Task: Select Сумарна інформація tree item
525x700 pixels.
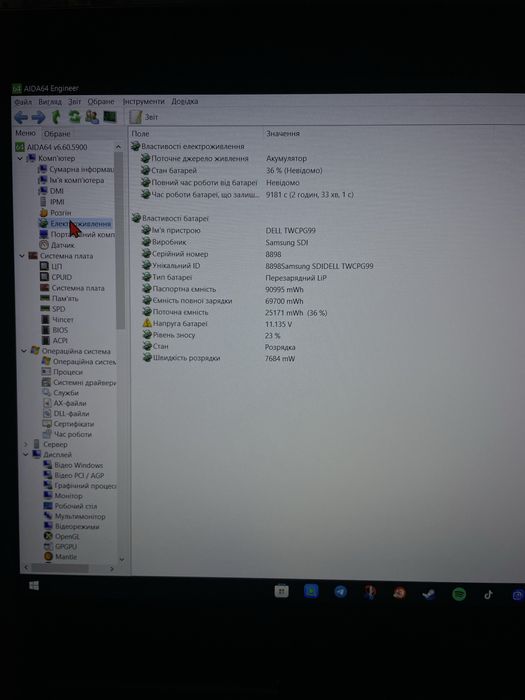Action: (76, 170)
